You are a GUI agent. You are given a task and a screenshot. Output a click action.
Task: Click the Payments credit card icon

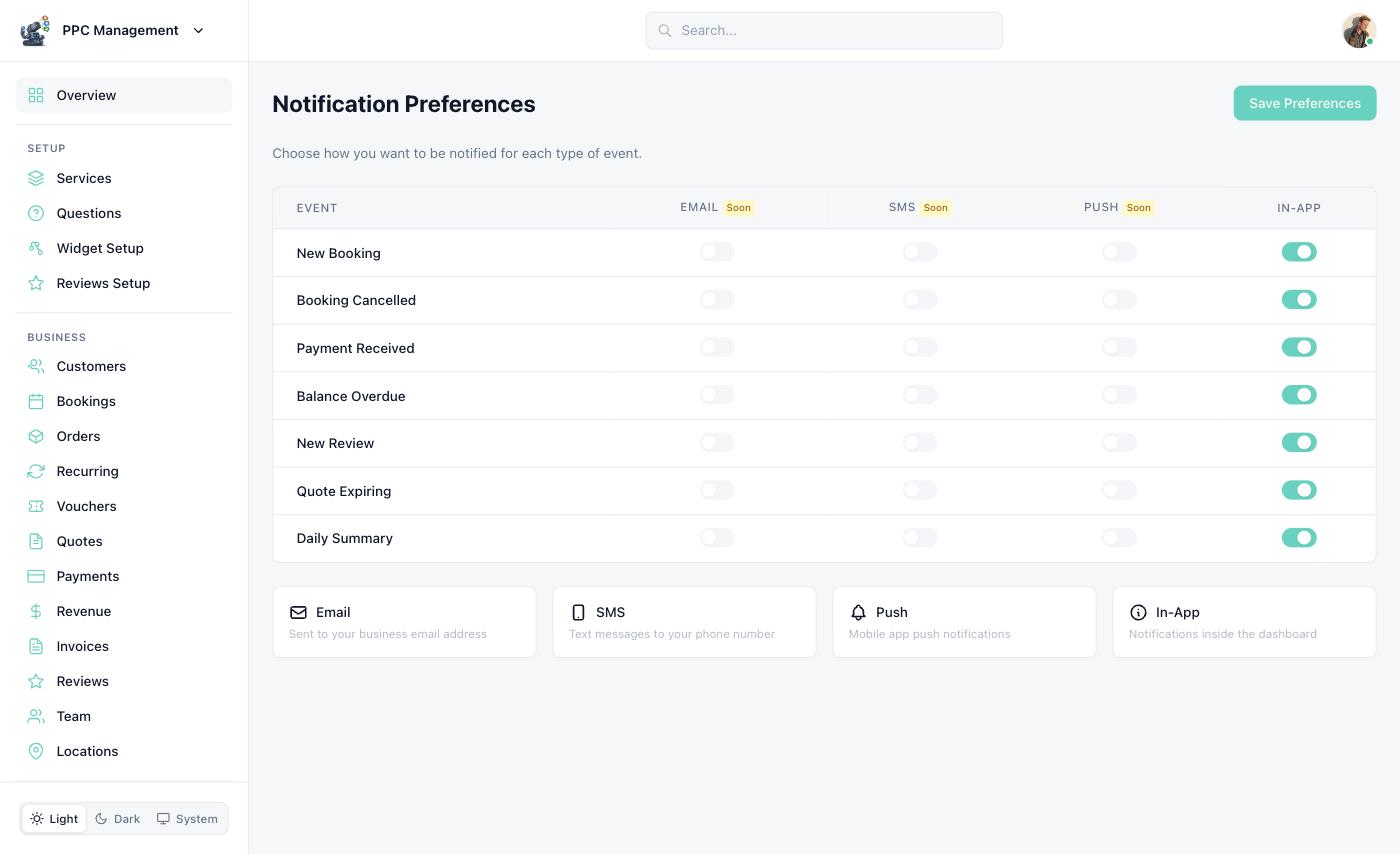(36, 576)
